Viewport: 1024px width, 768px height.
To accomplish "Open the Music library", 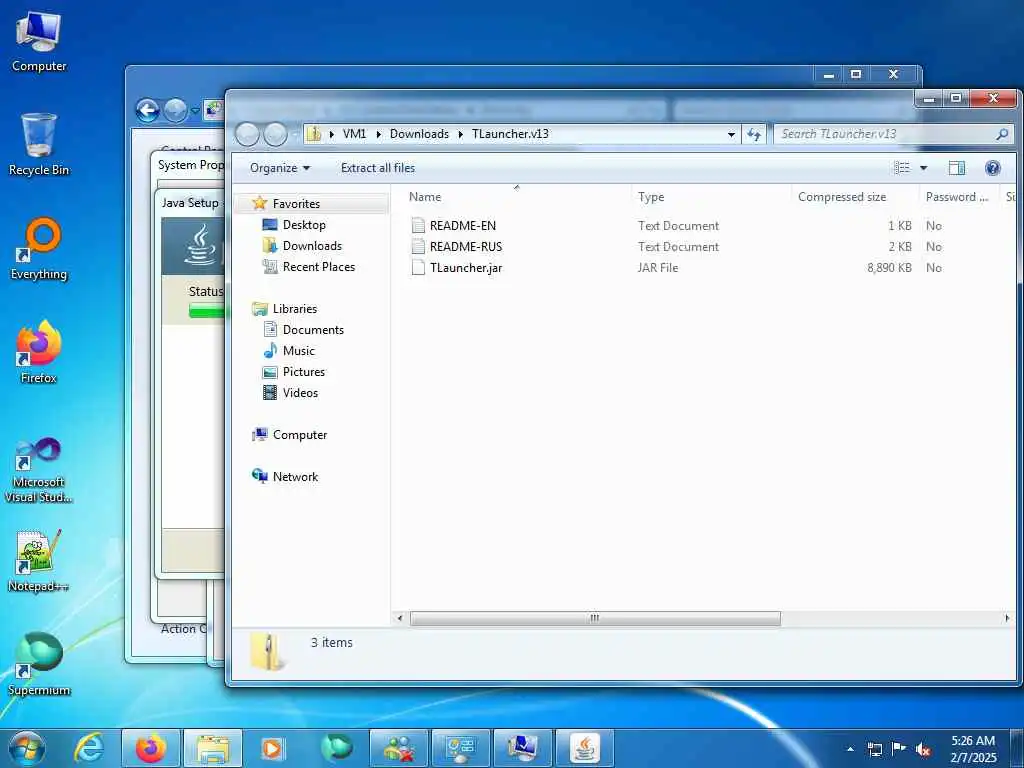I will point(298,351).
